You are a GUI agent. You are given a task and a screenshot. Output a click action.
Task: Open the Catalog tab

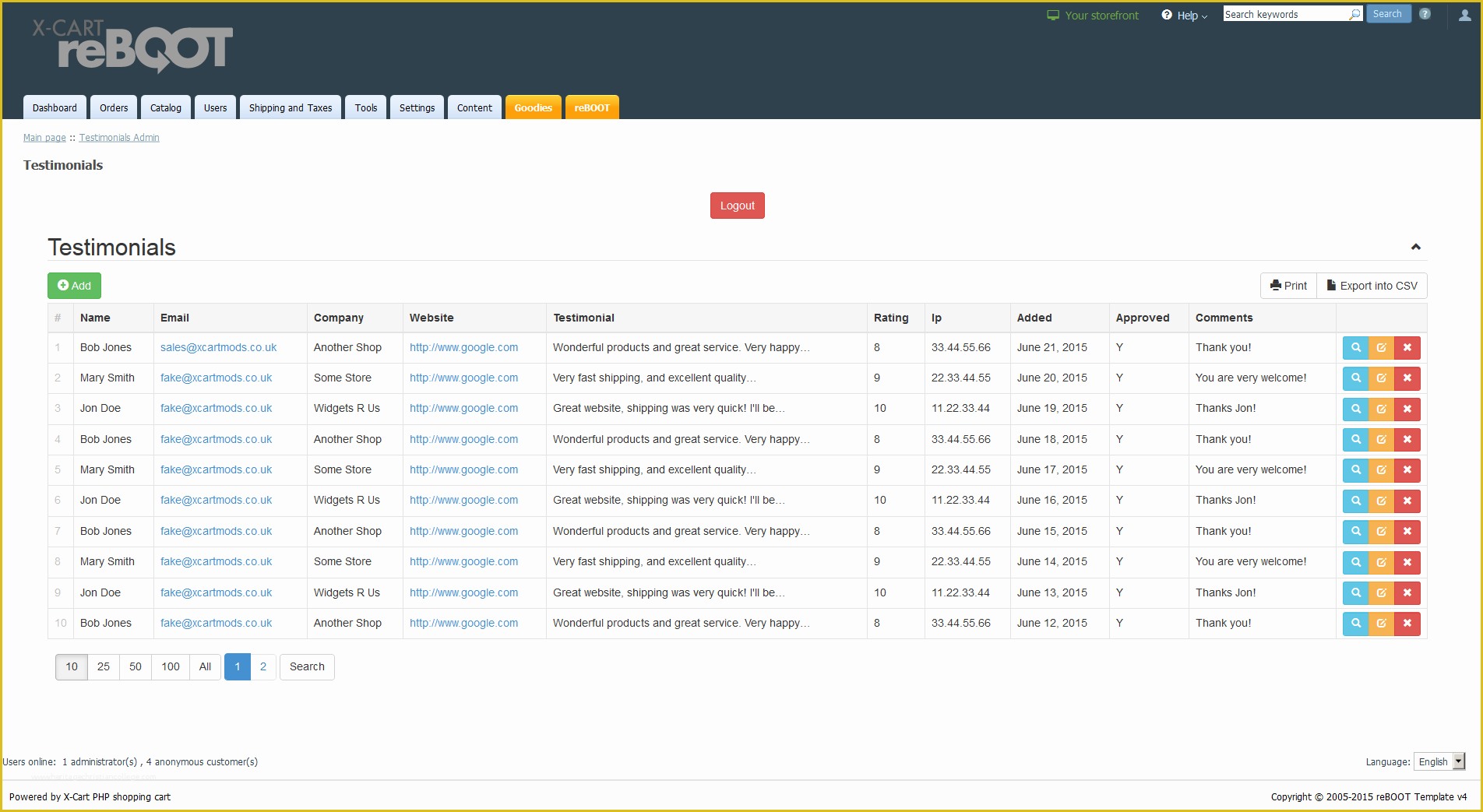(166, 107)
